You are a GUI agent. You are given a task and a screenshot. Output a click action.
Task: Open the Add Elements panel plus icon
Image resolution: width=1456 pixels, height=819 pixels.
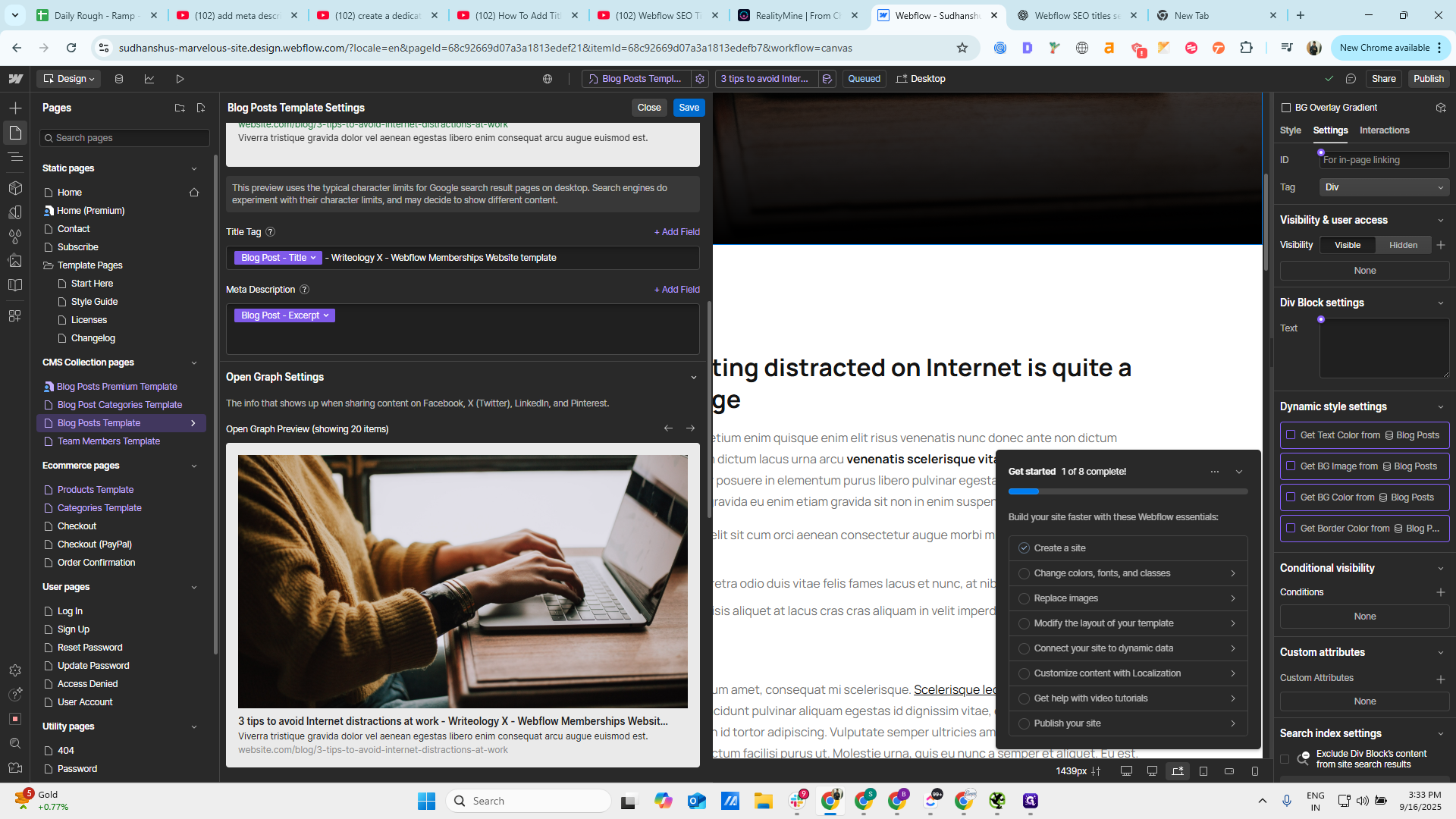15,108
